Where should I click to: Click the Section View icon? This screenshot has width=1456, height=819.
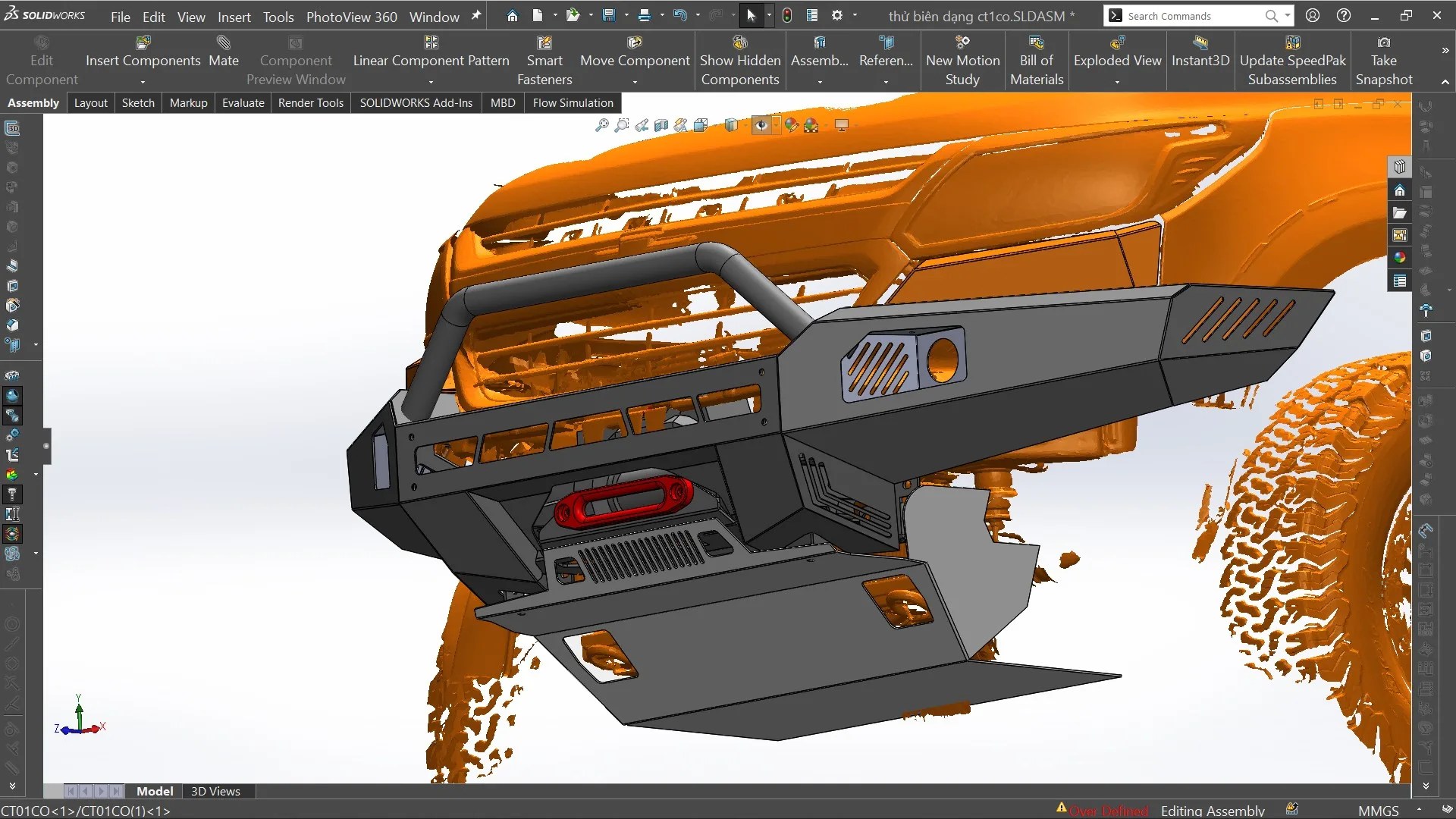[661, 125]
